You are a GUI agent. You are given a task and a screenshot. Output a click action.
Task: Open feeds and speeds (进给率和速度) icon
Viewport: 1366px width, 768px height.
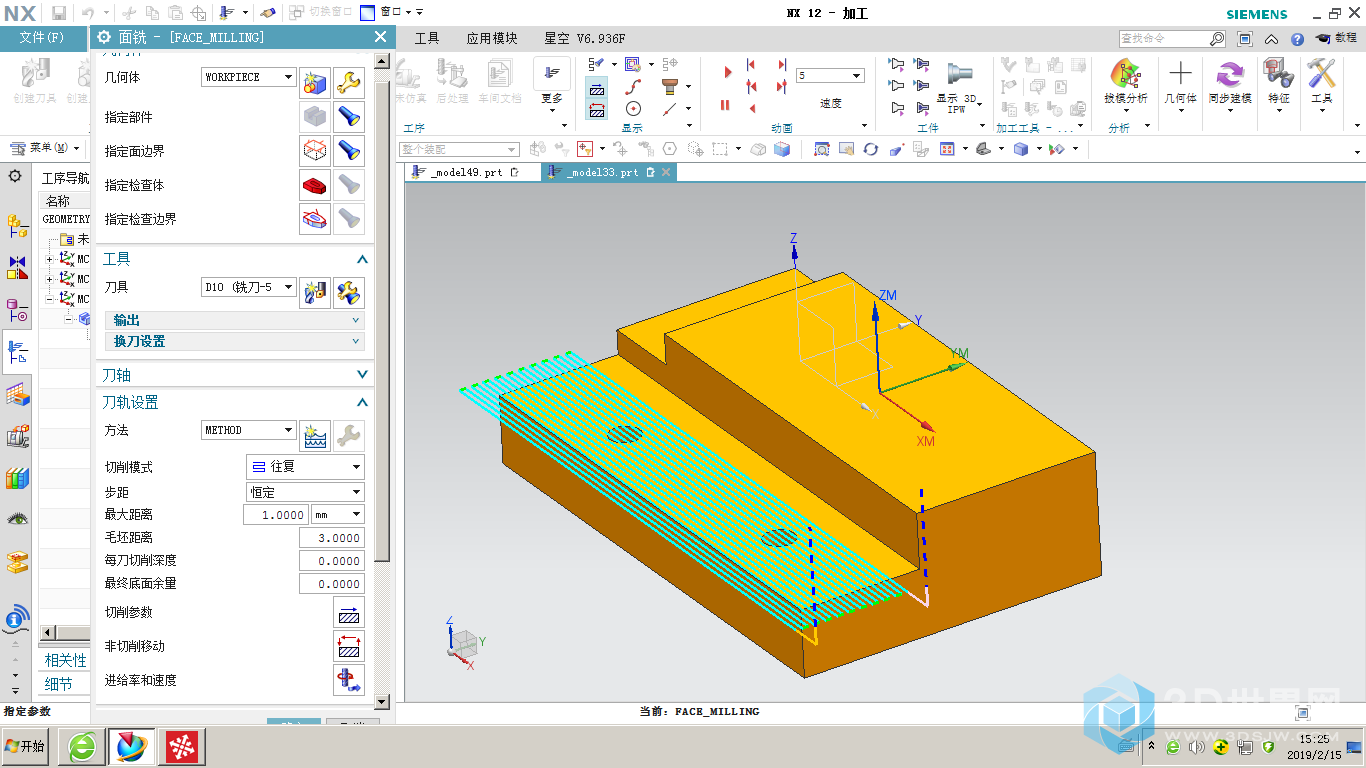pyautogui.click(x=349, y=680)
